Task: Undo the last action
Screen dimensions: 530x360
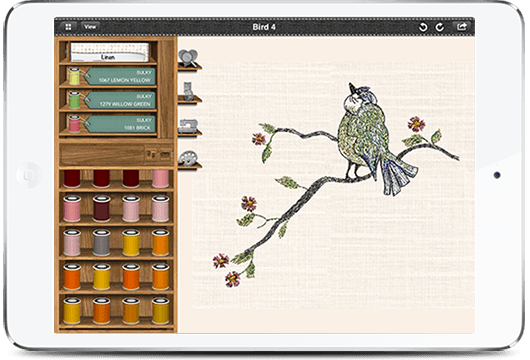Action: pos(423,27)
